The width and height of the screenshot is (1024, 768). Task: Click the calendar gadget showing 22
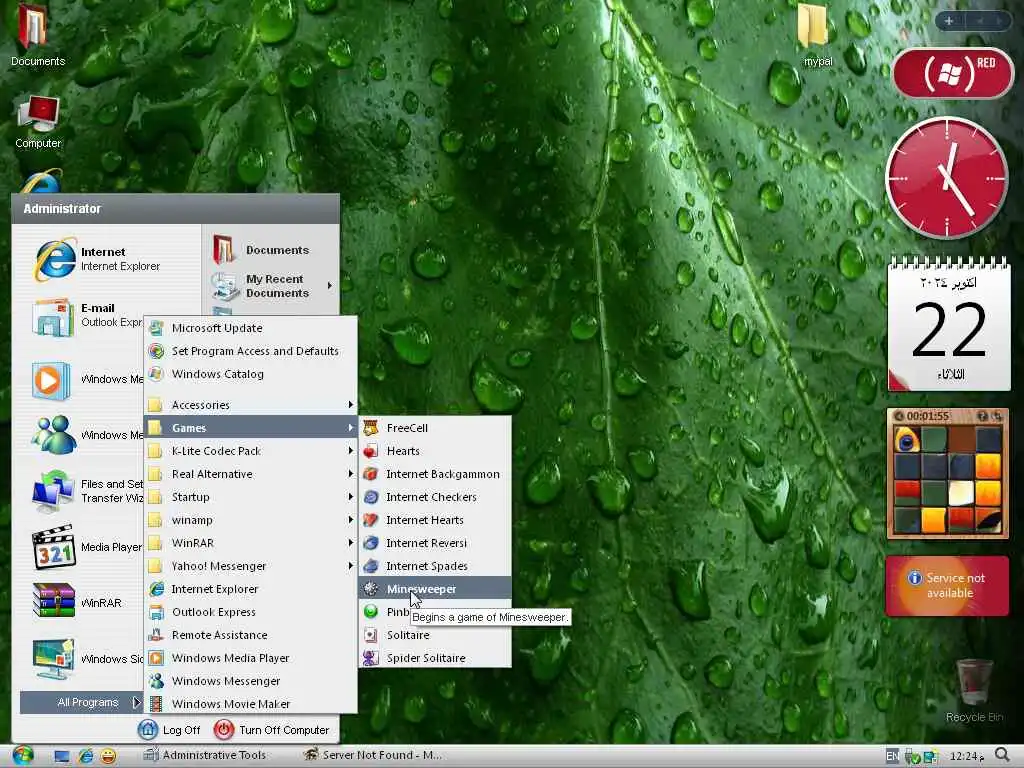pyautogui.click(x=949, y=325)
